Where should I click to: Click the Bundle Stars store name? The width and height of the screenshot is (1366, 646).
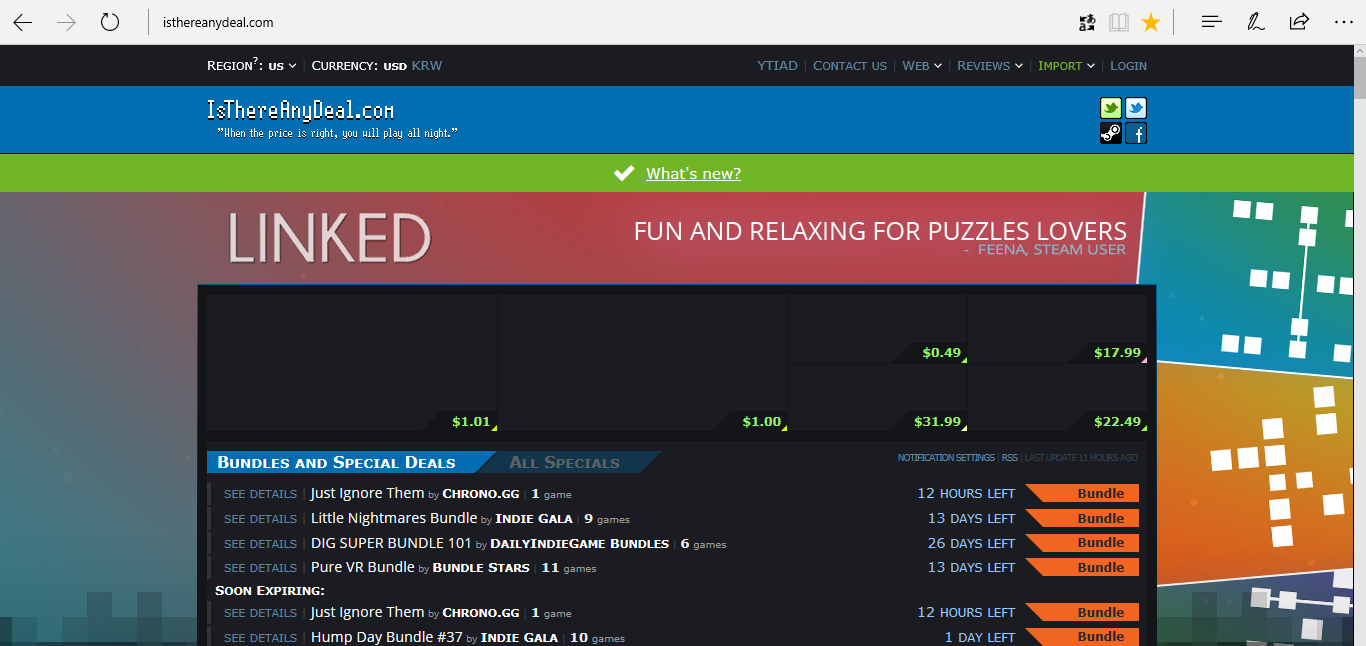point(481,568)
